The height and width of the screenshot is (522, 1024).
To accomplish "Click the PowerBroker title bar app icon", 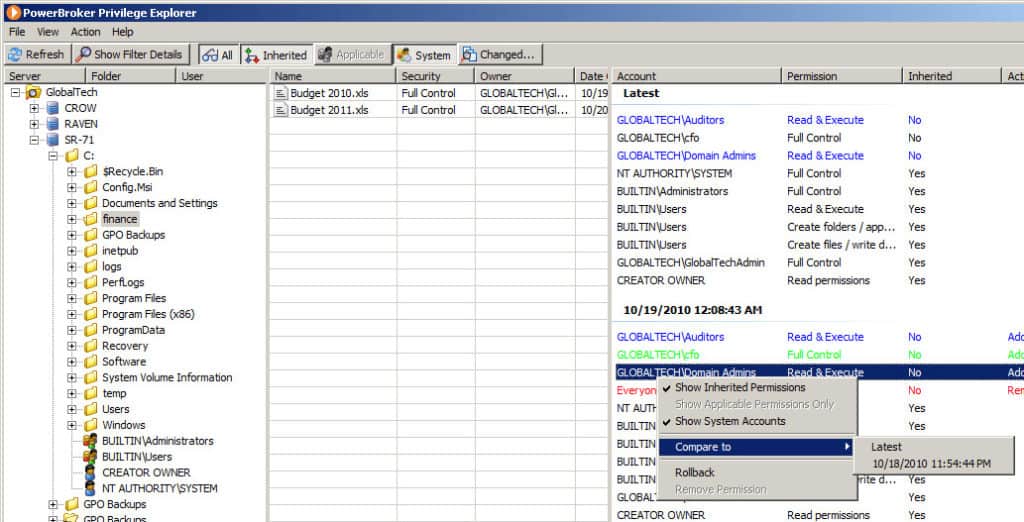I will [12, 12].
